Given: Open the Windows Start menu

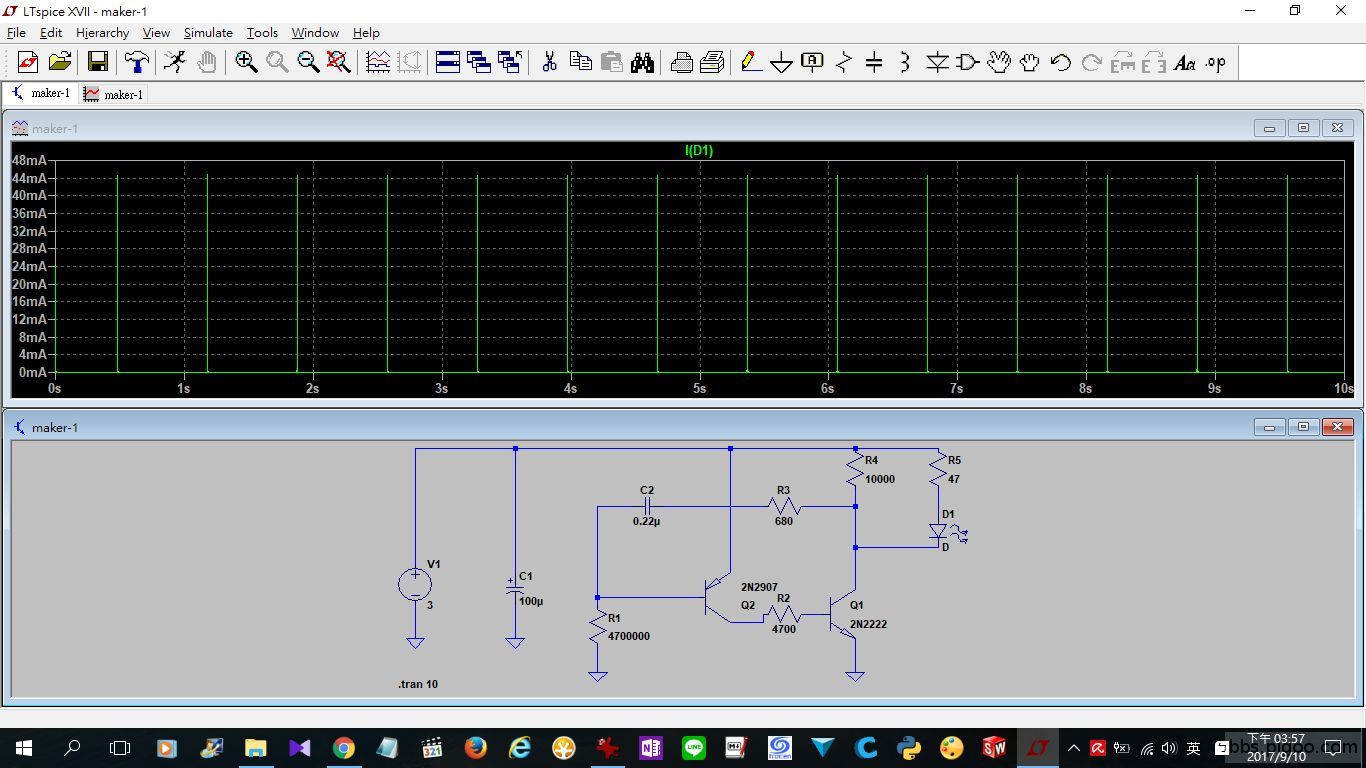Looking at the screenshot, I should coord(24,747).
